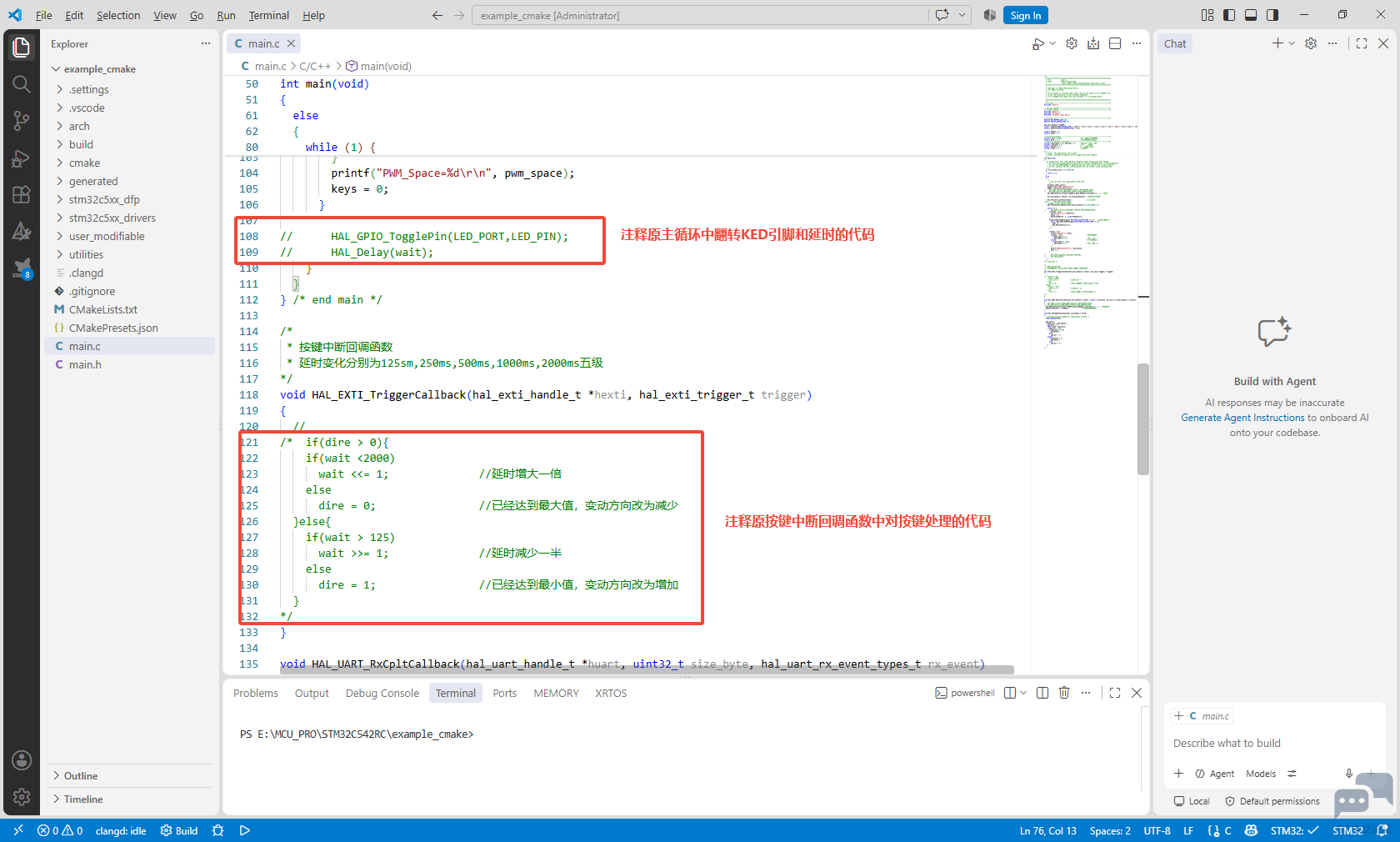Viewport: 1400px width, 842px height.
Task: Expand the Timeline section
Action: pos(82,799)
